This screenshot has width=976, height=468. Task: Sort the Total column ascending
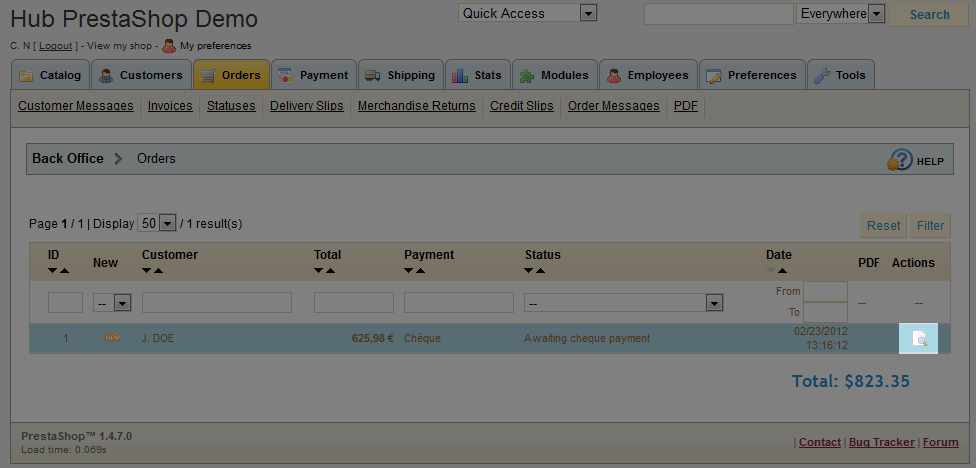click(x=330, y=271)
